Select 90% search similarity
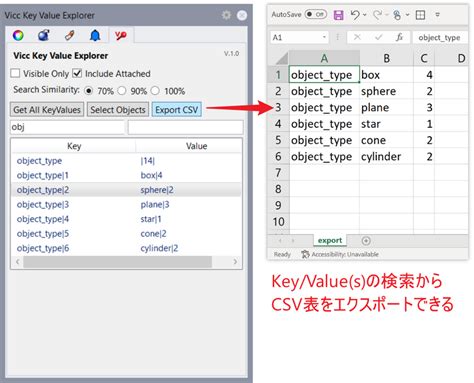This screenshot has height=383, width=474. (122, 91)
